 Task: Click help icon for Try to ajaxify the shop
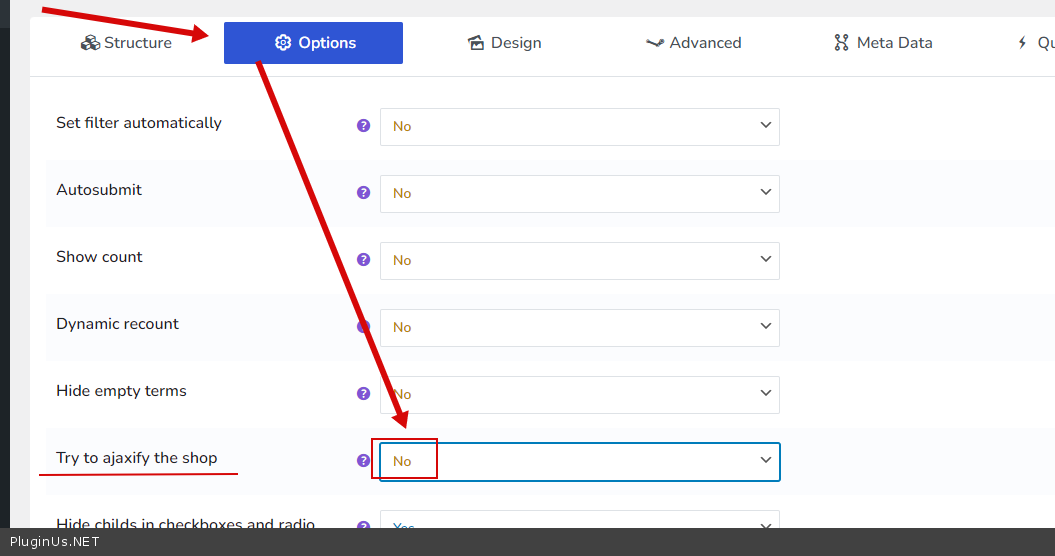364,461
